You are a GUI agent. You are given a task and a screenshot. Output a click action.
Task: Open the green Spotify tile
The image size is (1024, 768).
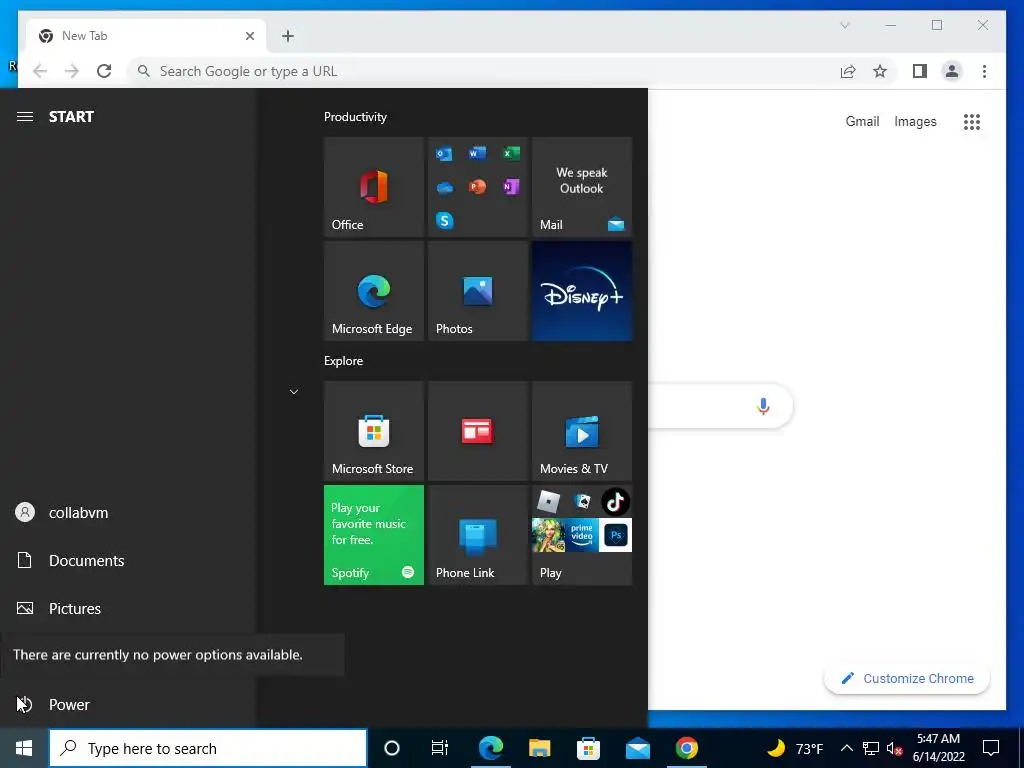(374, 535)
